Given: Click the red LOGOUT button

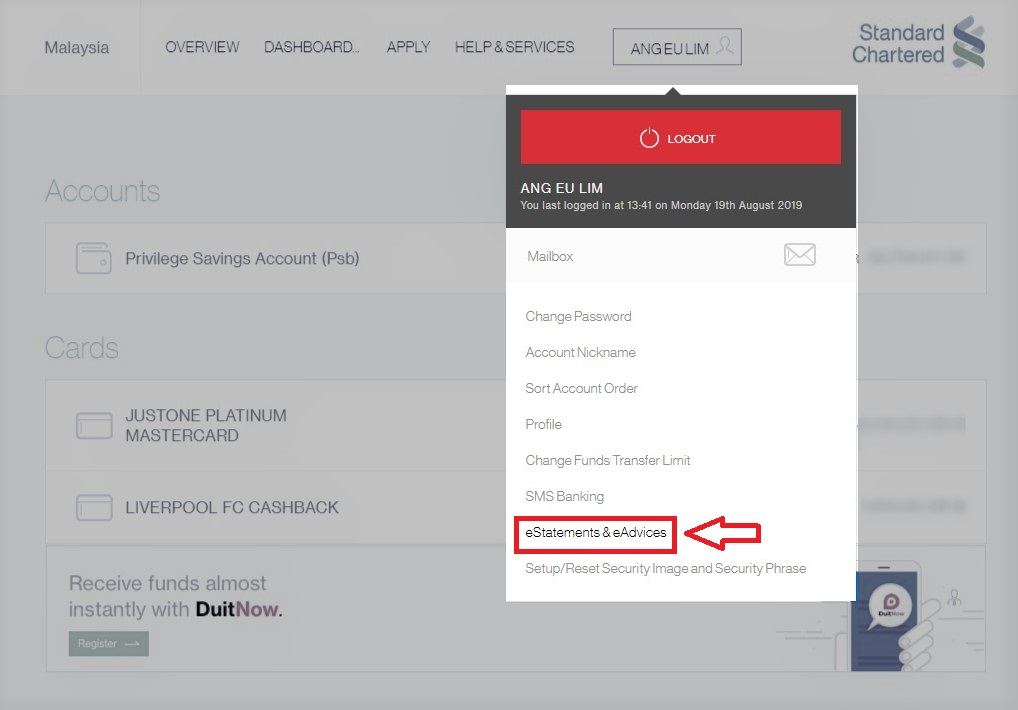Looking at the screenshot, I should pos(680,137).
